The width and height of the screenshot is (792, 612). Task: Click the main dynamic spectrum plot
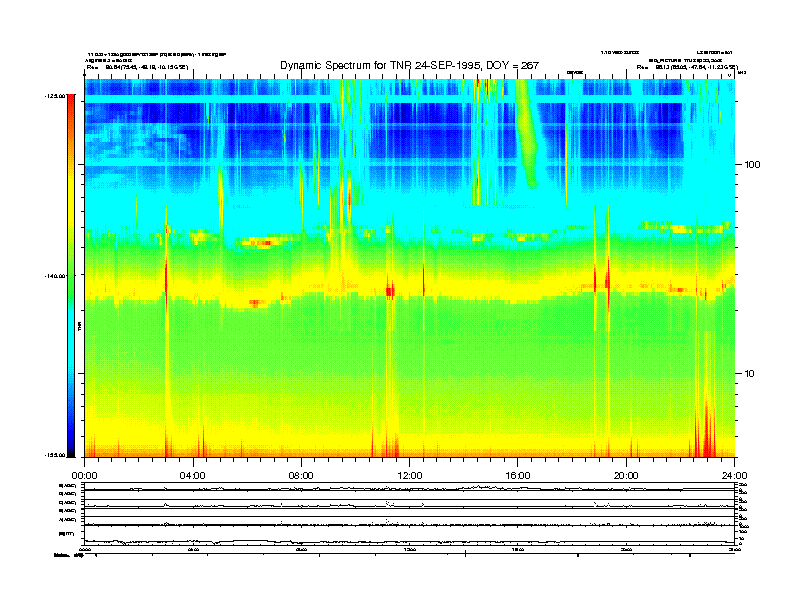410,268
